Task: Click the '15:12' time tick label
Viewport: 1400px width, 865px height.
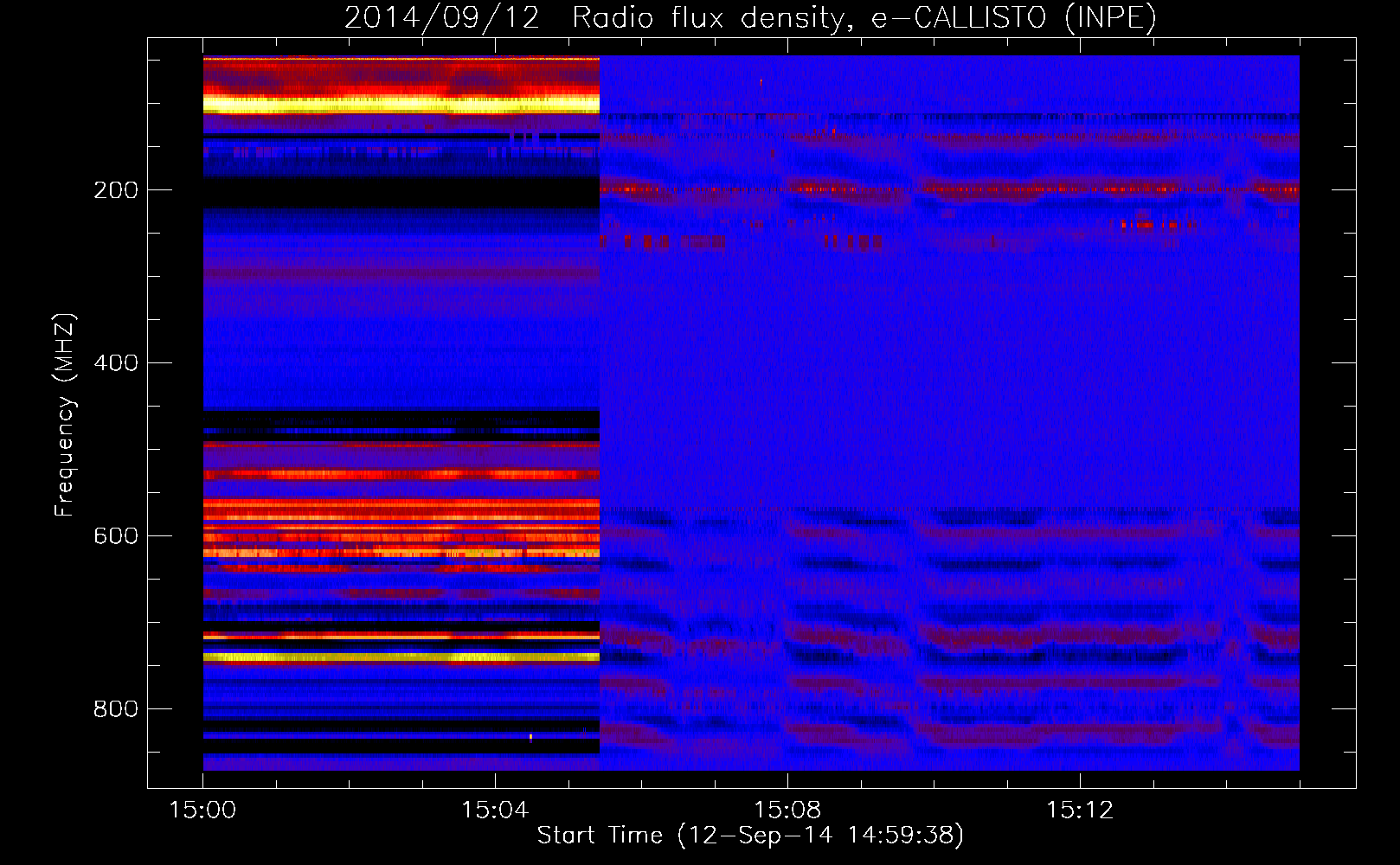Action: [x=1079, y=811]
